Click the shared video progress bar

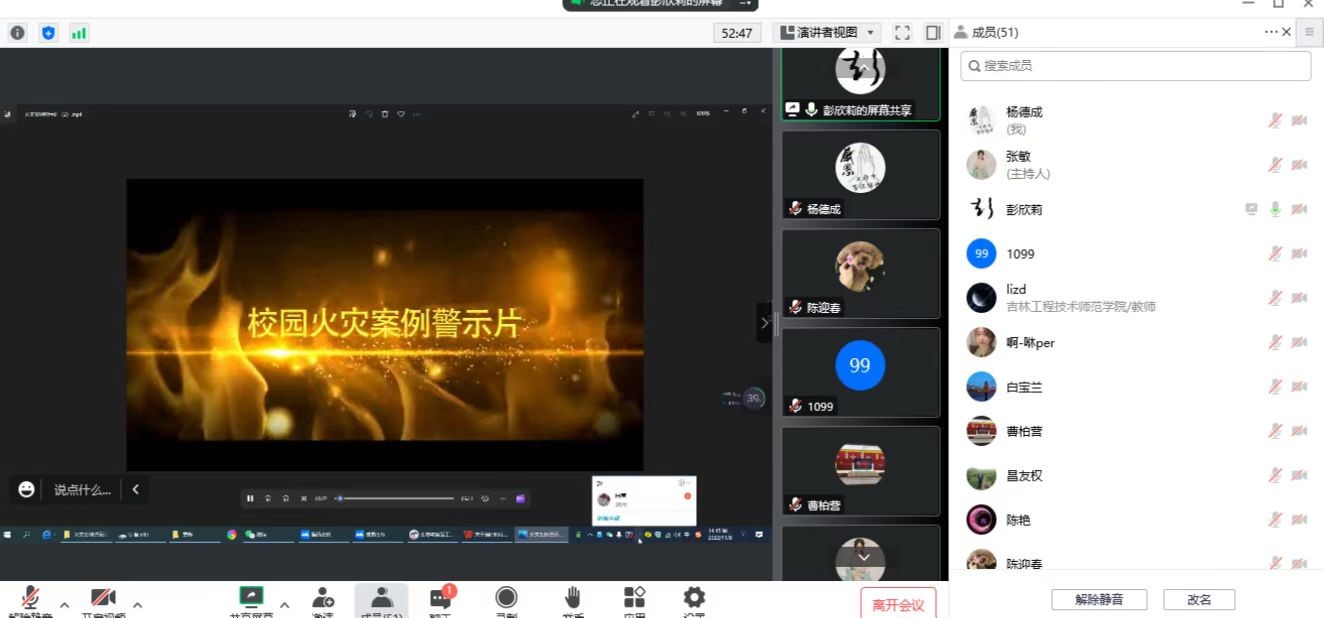click(398, 498)
